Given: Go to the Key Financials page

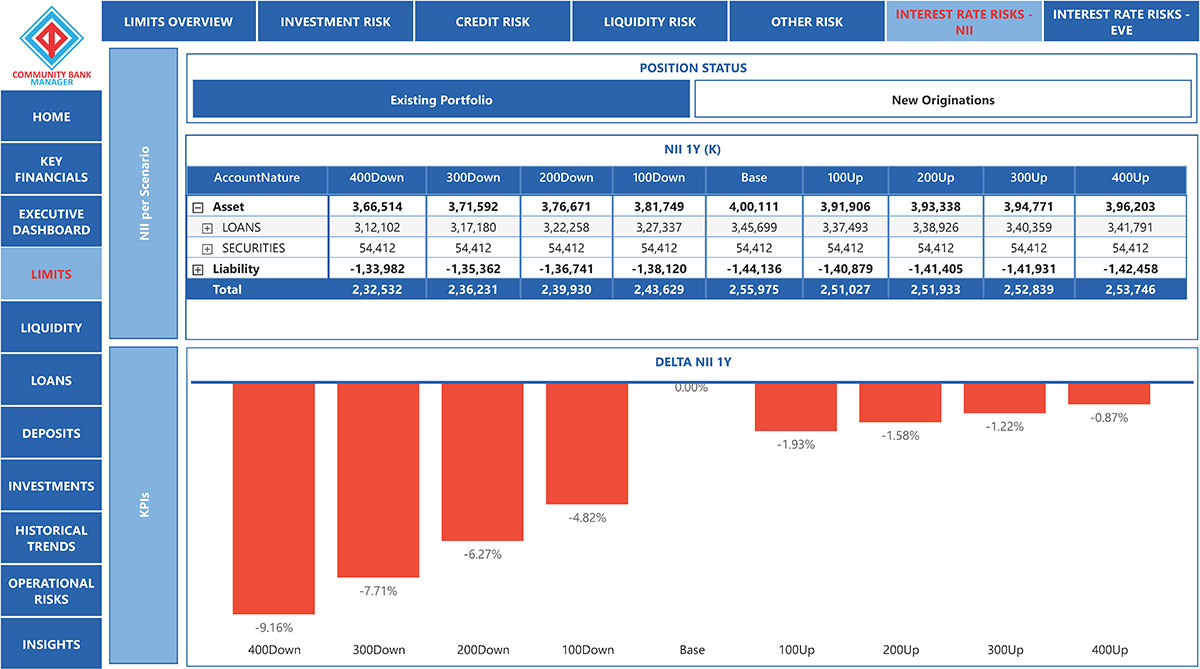Looking at the screenshot, I should (51, 169).
